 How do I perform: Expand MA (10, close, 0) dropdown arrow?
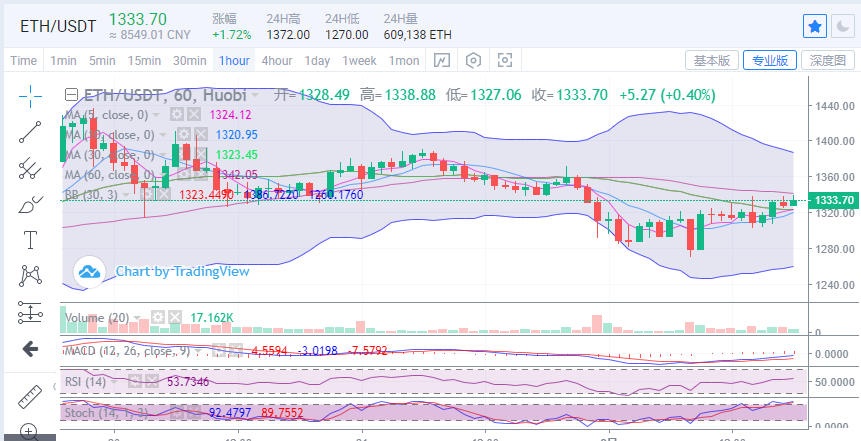[164, 135]
